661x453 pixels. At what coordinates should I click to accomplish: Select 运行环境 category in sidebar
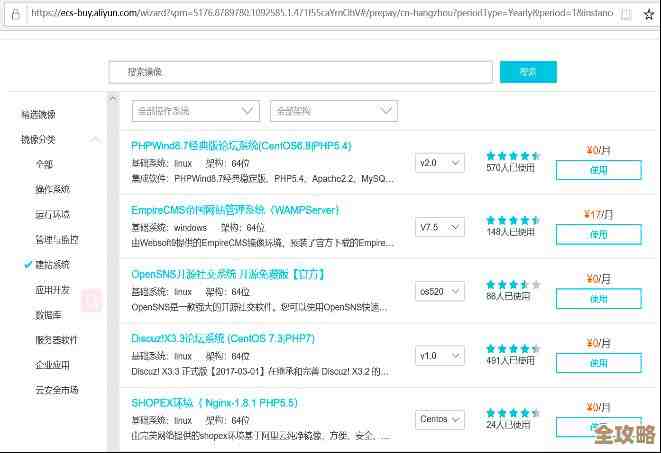(53, 215)
